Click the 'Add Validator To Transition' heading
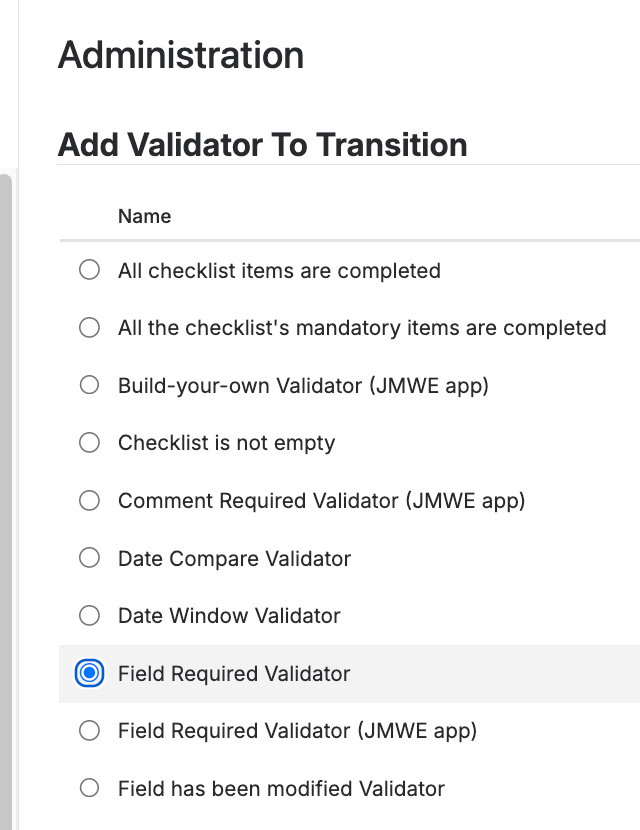This screenshot has width=640, height=830. click(263, 145)
